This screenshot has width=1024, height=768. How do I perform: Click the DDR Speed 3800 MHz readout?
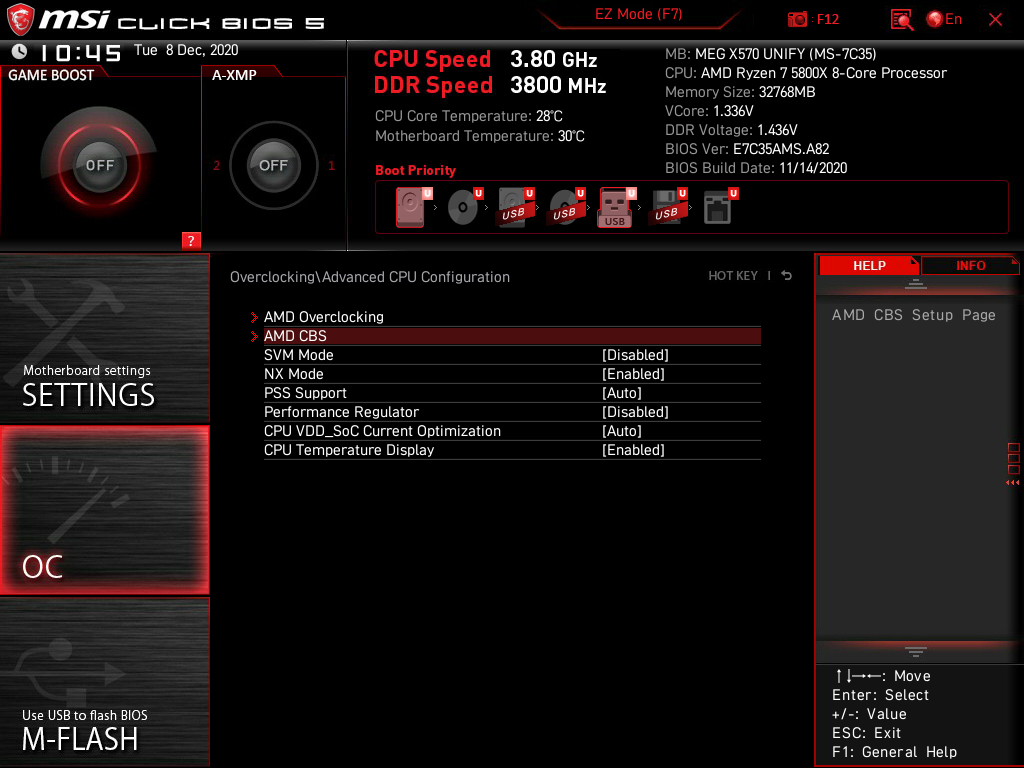490,86
